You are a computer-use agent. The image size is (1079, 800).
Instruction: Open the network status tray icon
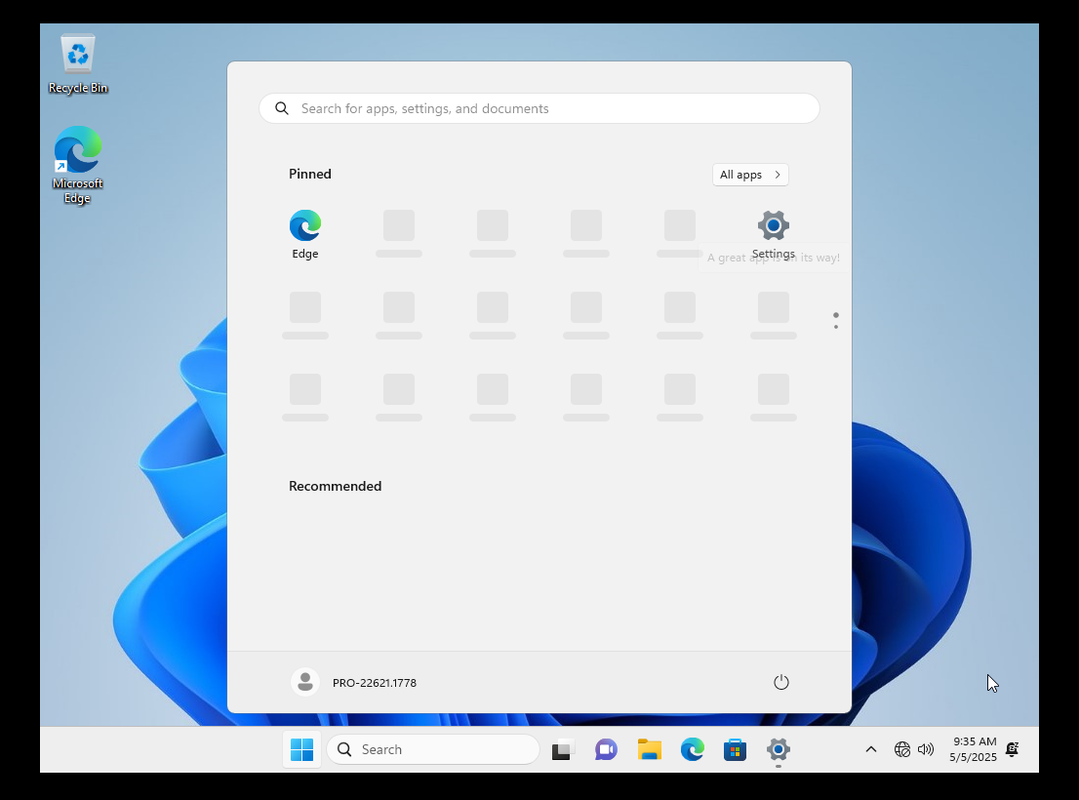[x=901, y=749]
